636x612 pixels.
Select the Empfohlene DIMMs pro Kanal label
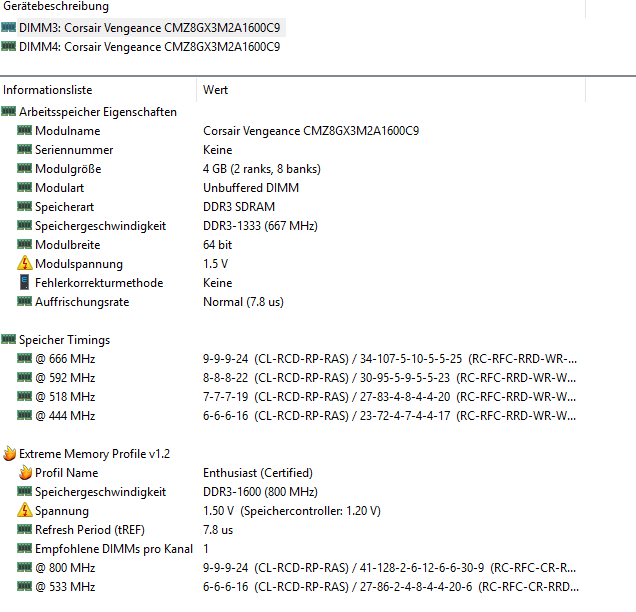point(114,549)
